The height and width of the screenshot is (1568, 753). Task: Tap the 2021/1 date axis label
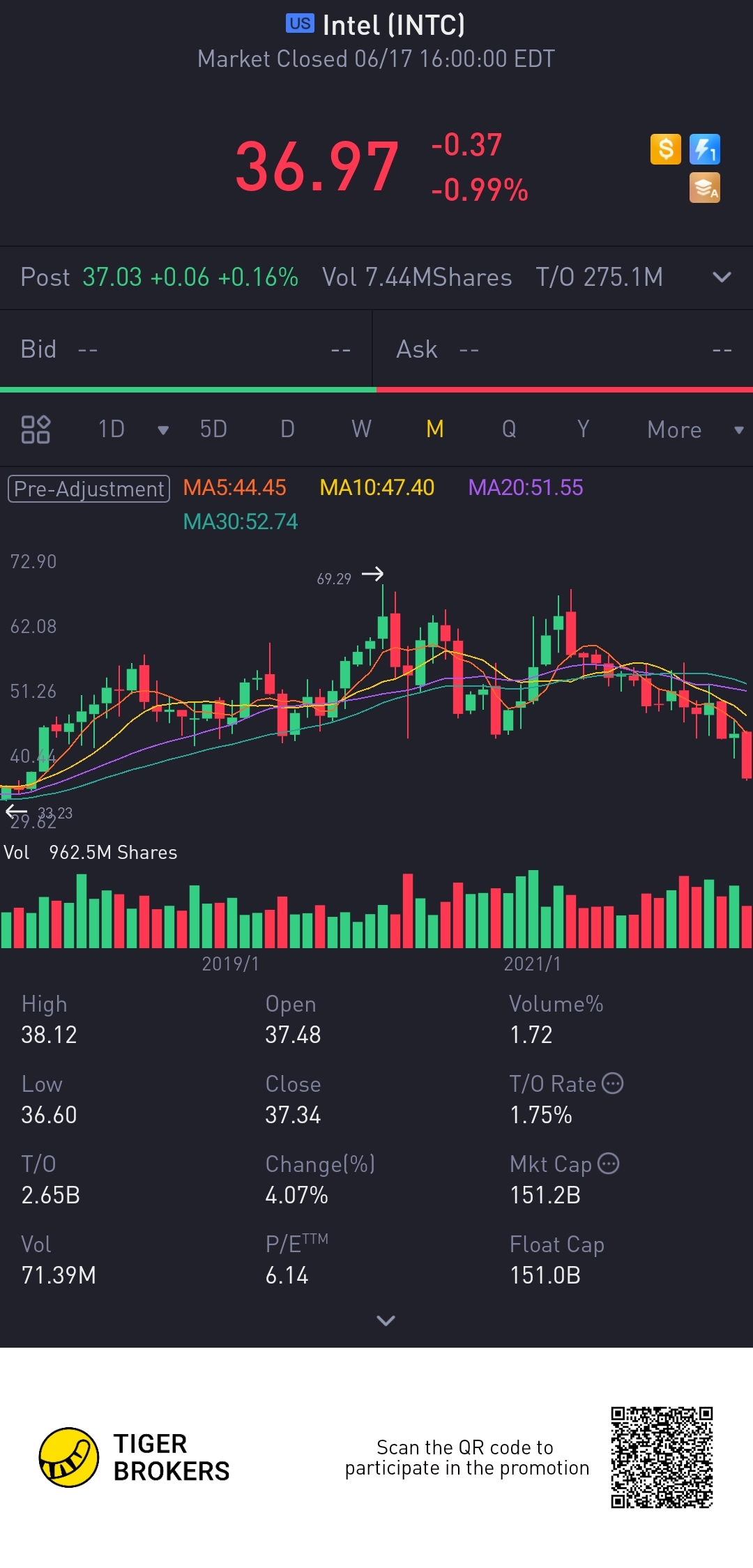(x=532, y=964)
